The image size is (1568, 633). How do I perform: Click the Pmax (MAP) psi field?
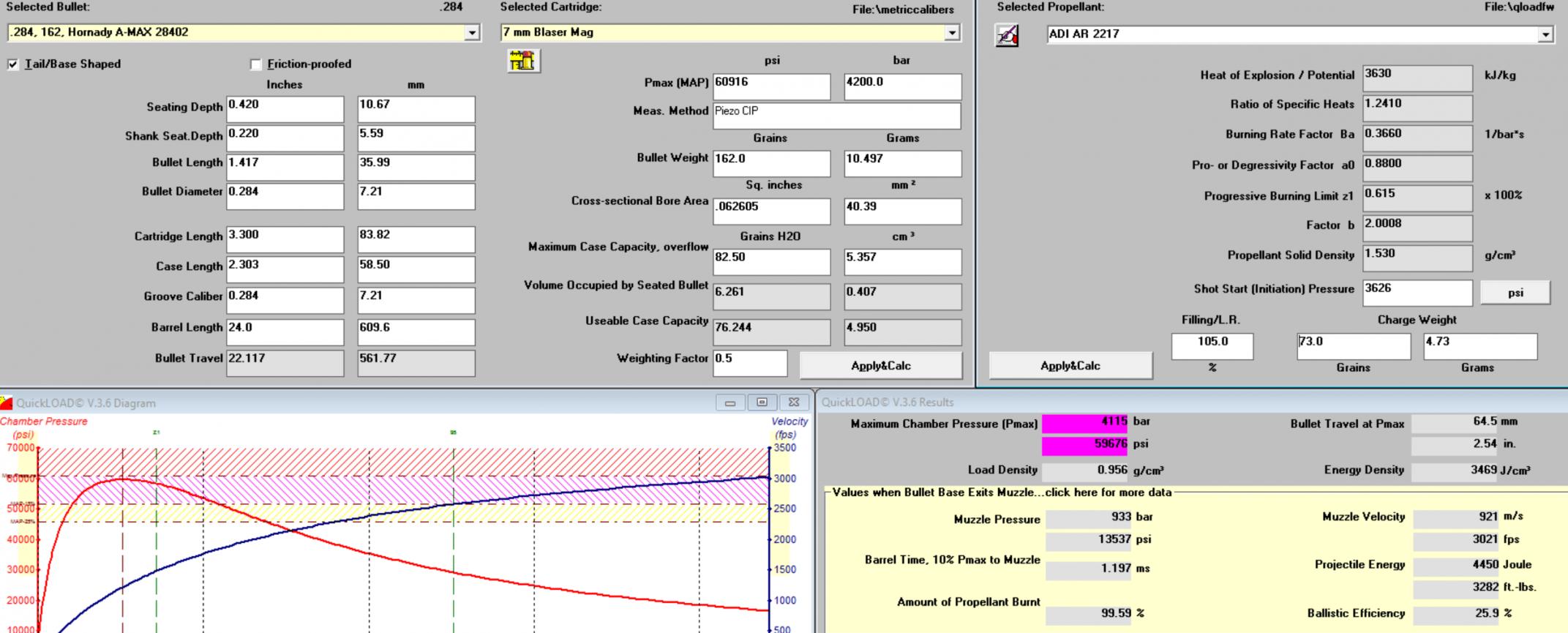coord(772,86)
